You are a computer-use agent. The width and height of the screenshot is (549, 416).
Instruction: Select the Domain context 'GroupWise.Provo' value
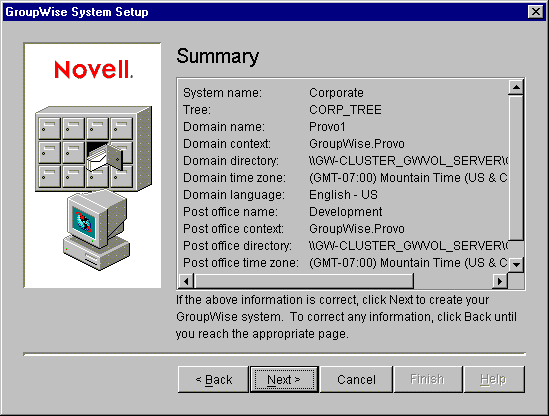357,144
